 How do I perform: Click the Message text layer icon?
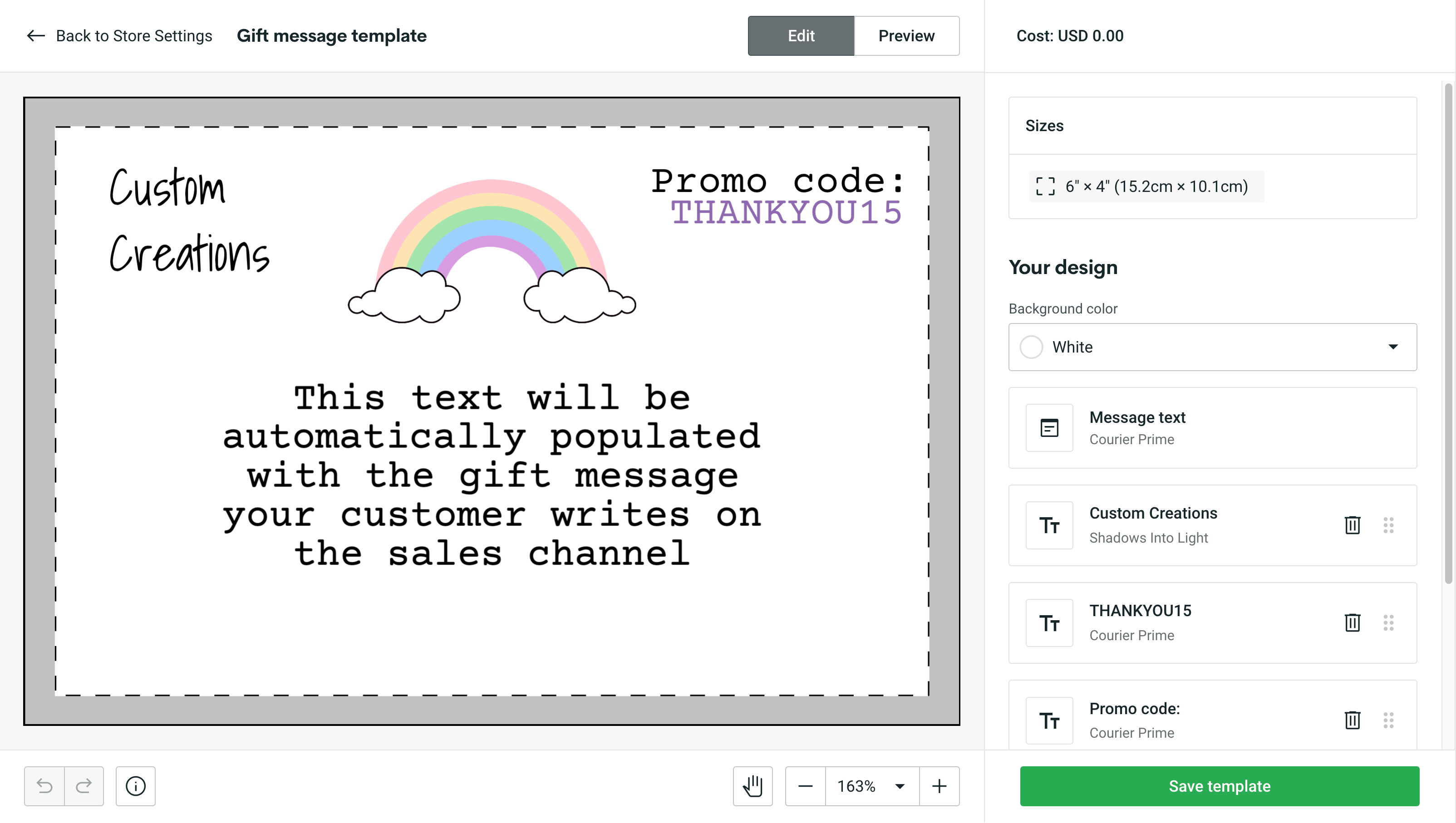(x=1049, y=428)
